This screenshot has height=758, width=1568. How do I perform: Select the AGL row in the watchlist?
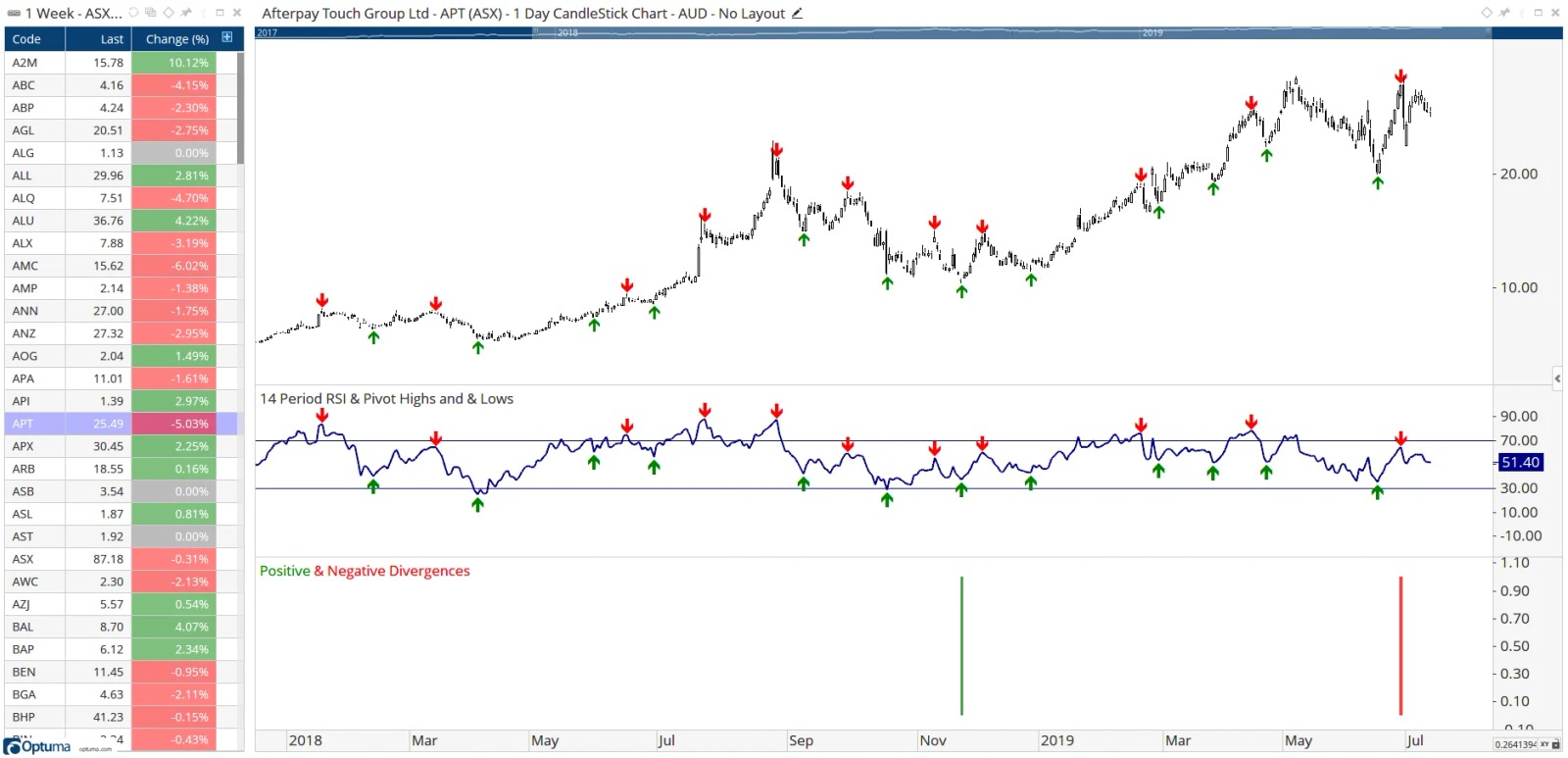[x=122, y=130]
